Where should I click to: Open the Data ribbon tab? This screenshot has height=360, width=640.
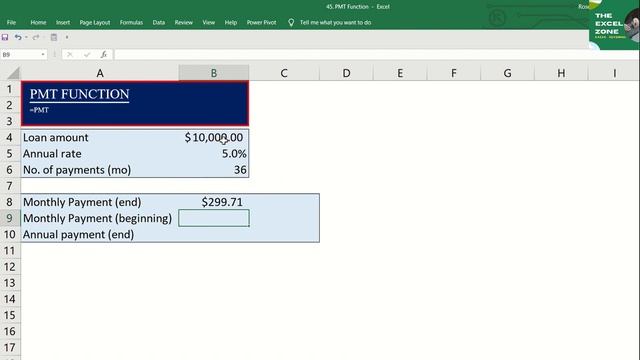coord(159,22)
